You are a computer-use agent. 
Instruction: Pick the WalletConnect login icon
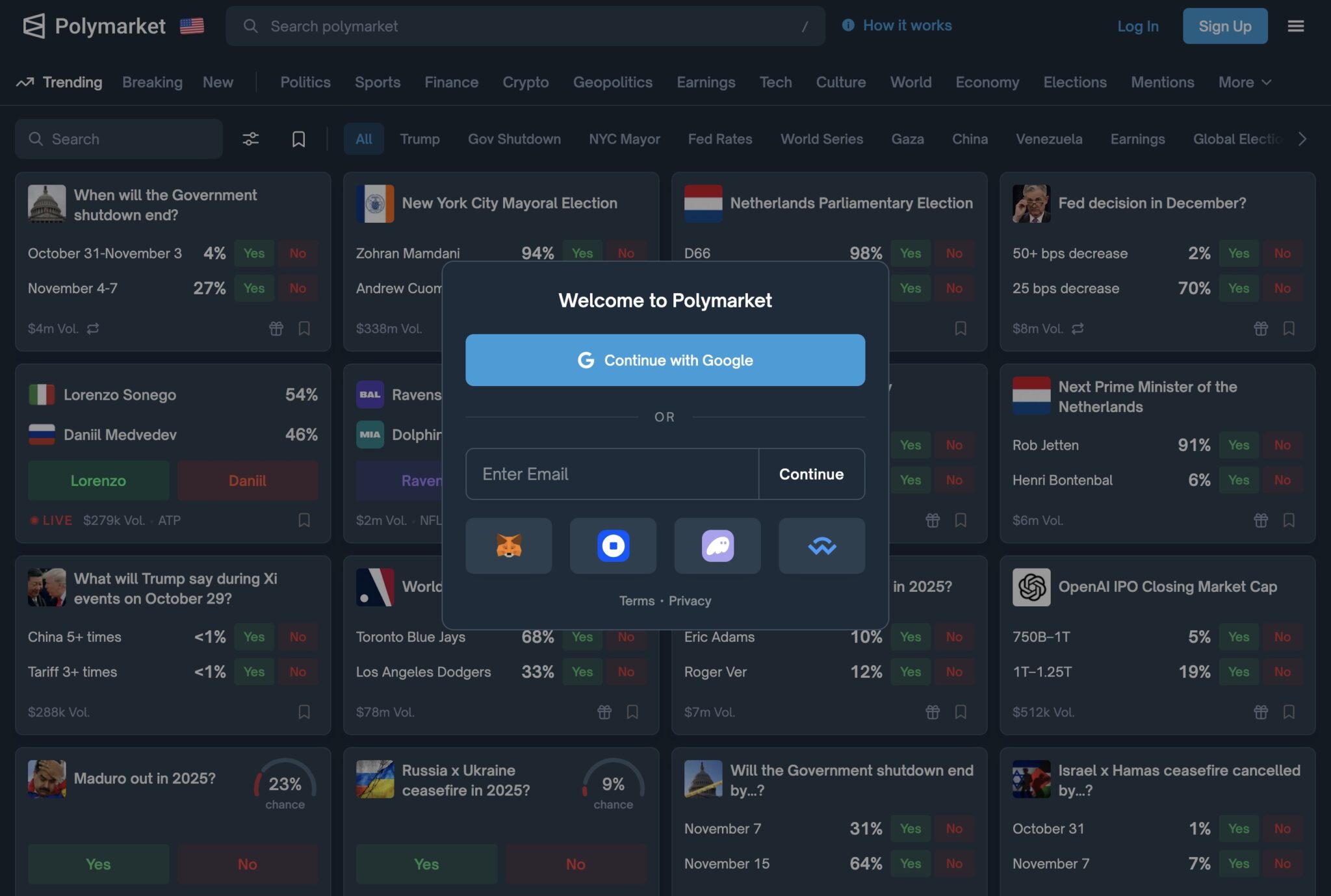pos(821,546)
